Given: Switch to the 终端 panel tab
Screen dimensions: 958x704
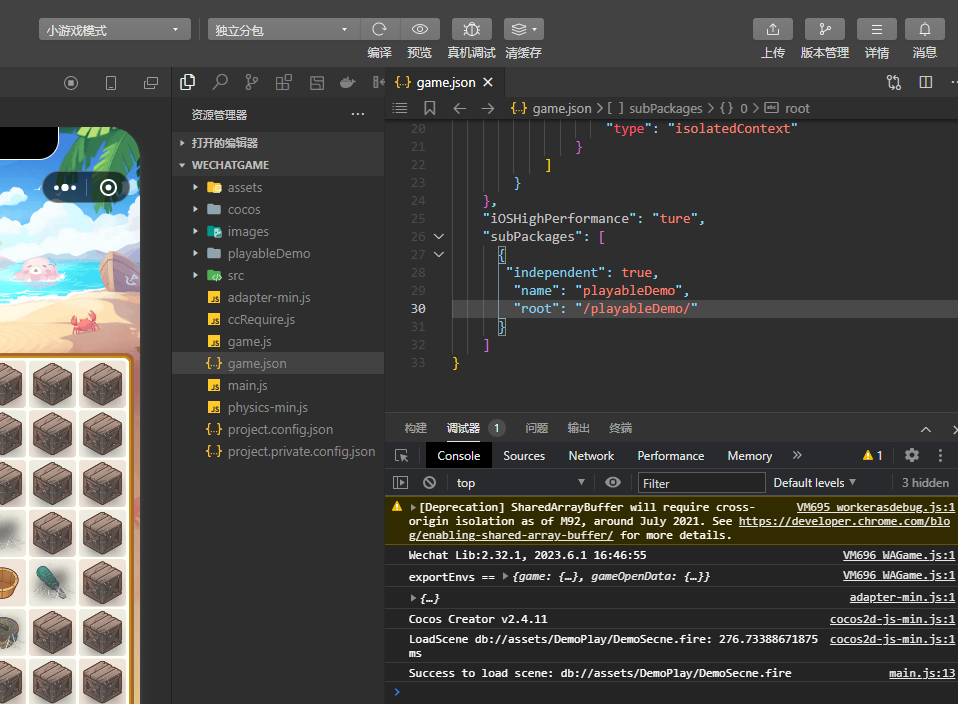Looking at the screenshot, I should tap(620, 428).
